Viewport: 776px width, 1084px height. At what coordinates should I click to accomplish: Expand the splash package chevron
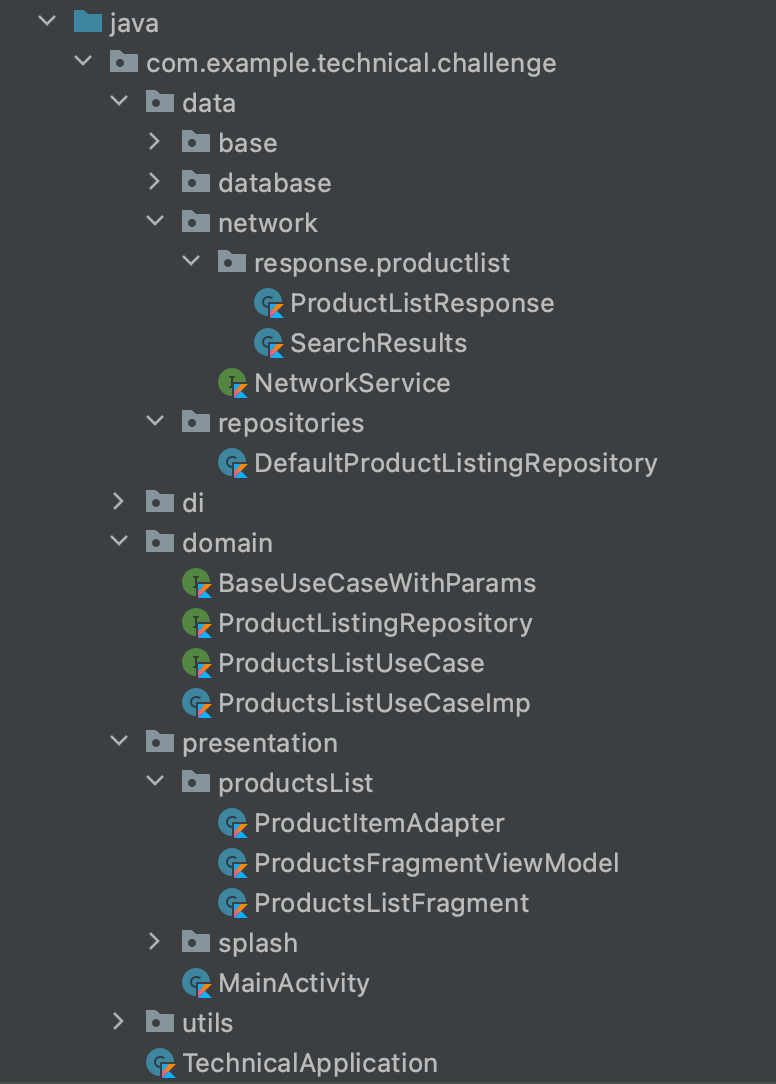point(154,942)
